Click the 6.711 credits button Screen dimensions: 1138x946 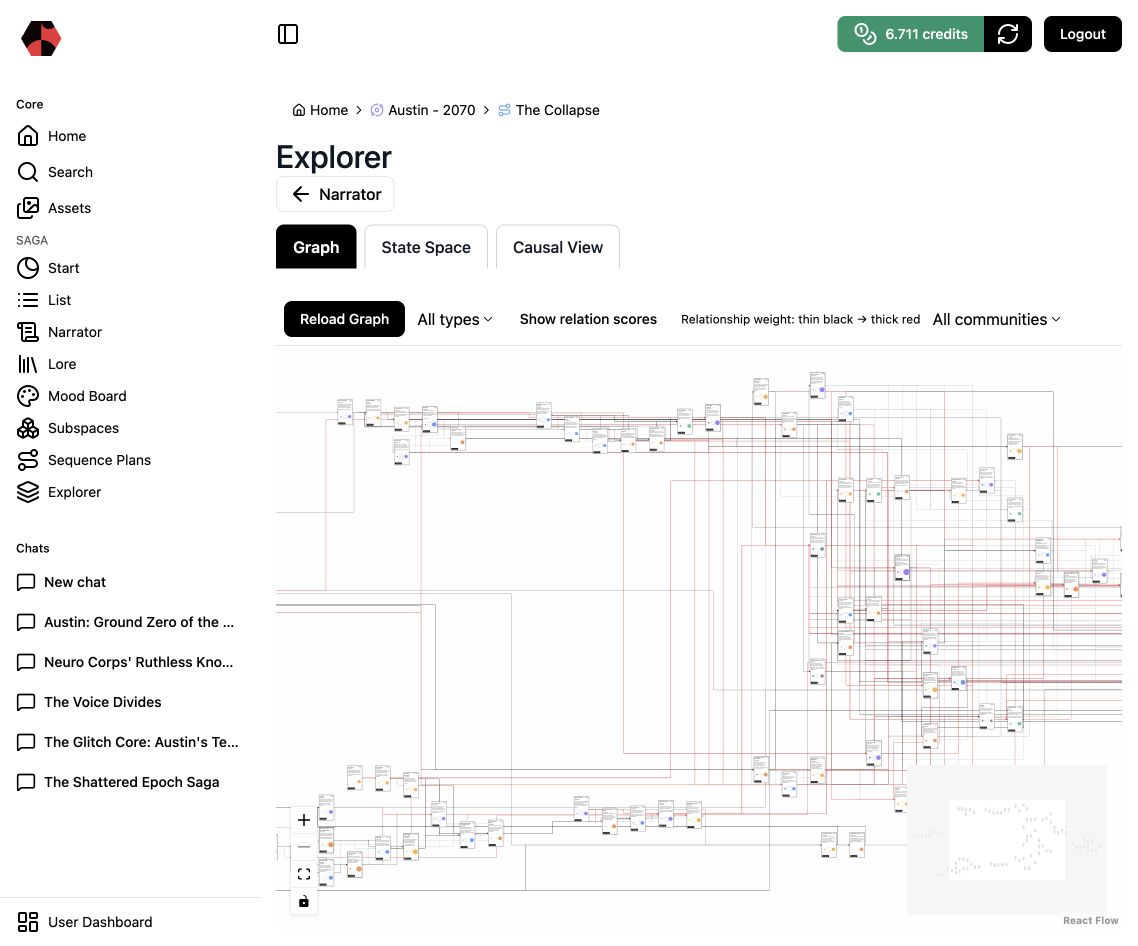(x=910, y=34)
